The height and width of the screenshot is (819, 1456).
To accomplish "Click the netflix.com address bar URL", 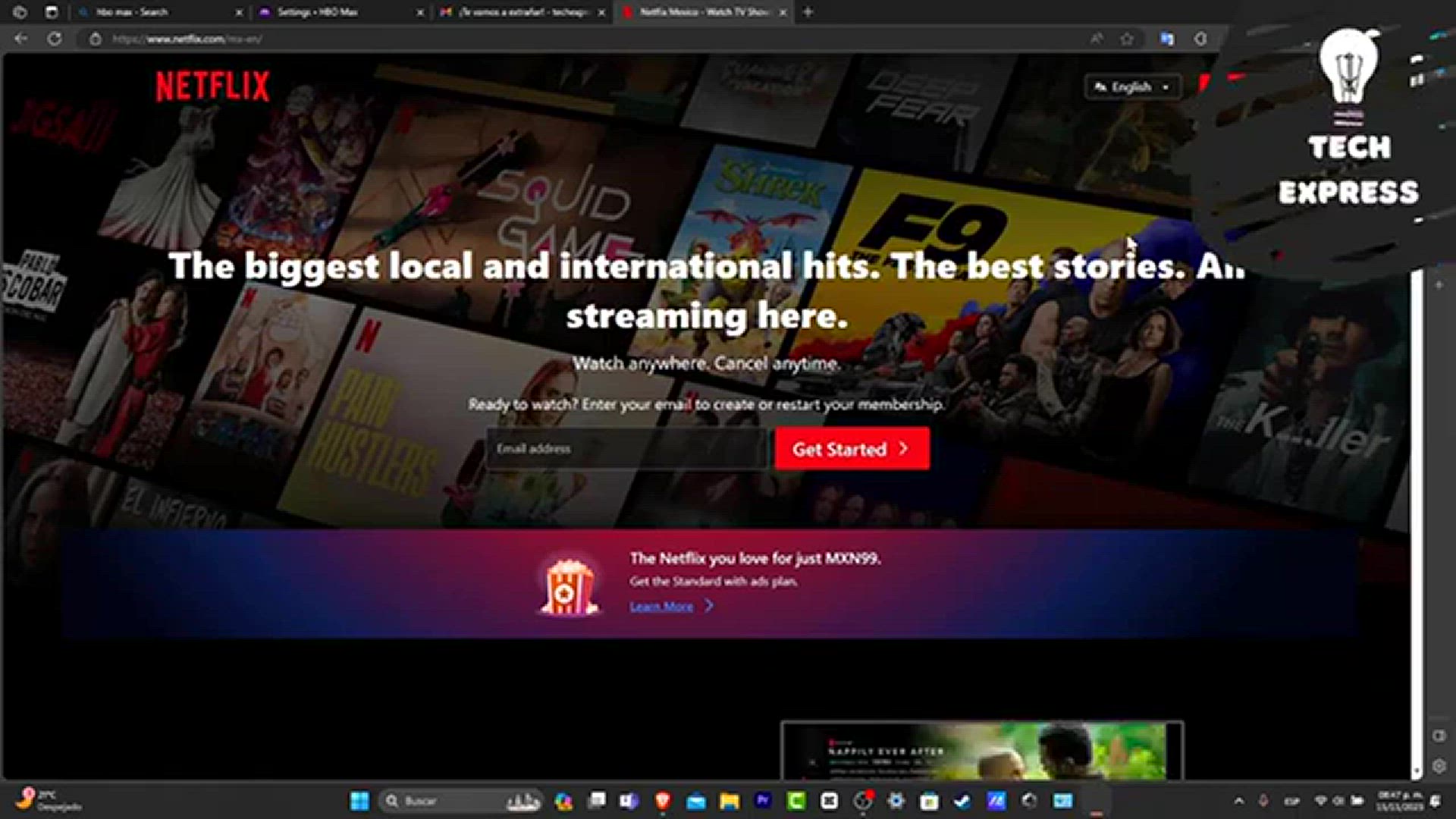I will click(187, 39).
